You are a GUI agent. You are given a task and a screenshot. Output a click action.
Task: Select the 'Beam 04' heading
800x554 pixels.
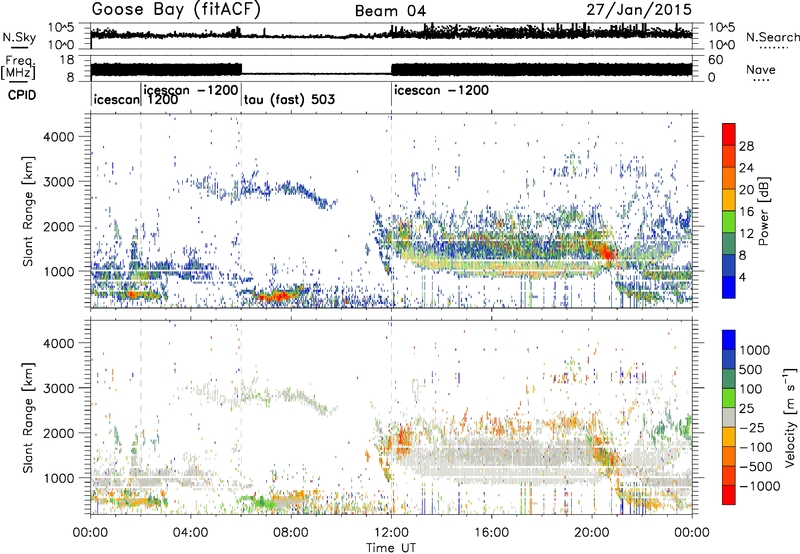[x=390, y=11]
